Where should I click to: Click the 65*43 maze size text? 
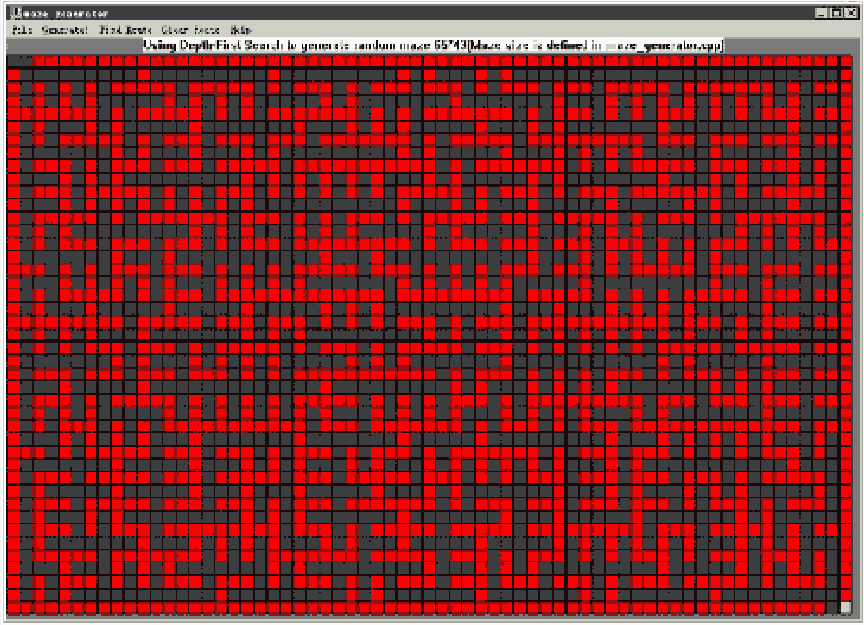pyautogui.click(x=450, y=46)
